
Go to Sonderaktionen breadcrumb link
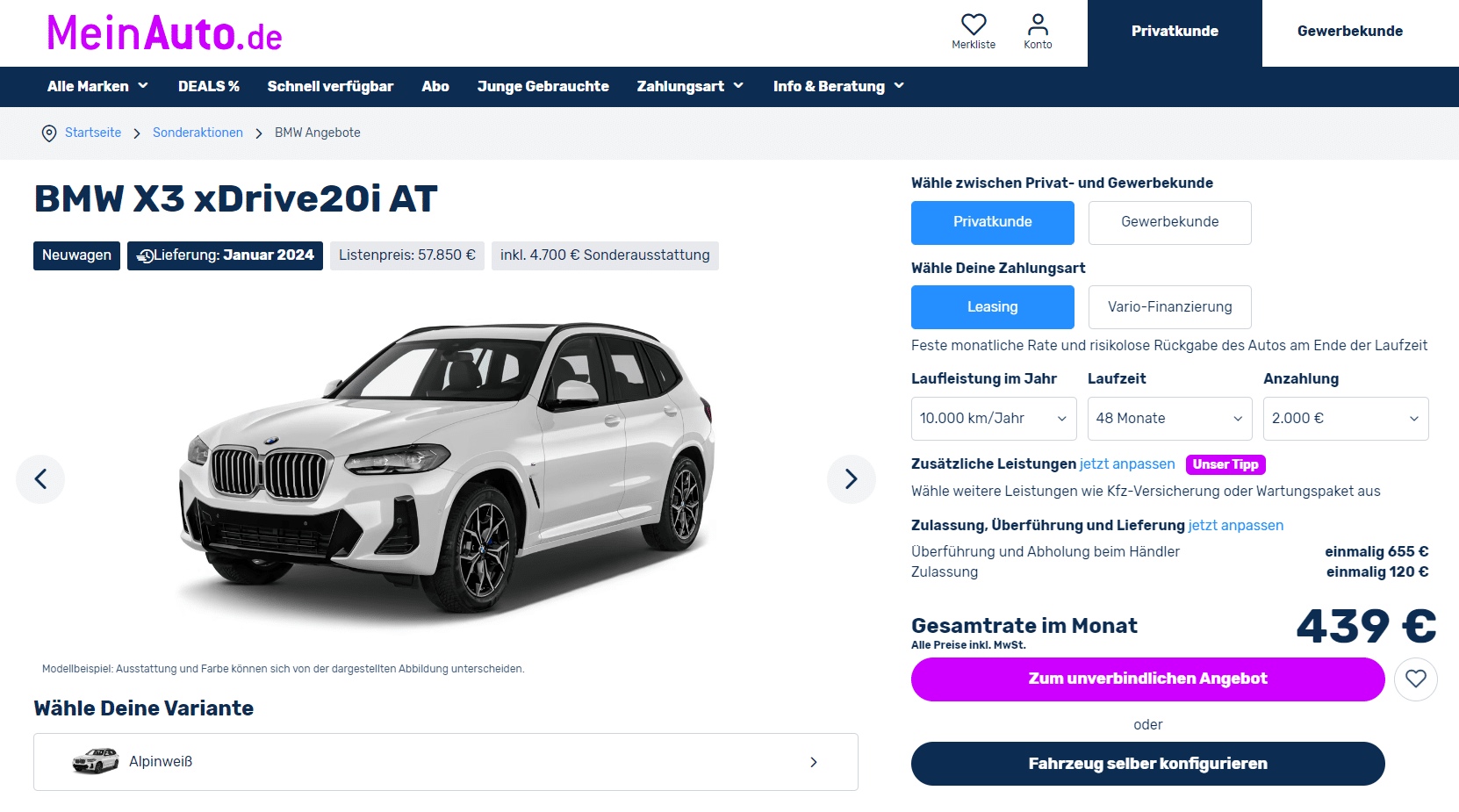point(198,133)
